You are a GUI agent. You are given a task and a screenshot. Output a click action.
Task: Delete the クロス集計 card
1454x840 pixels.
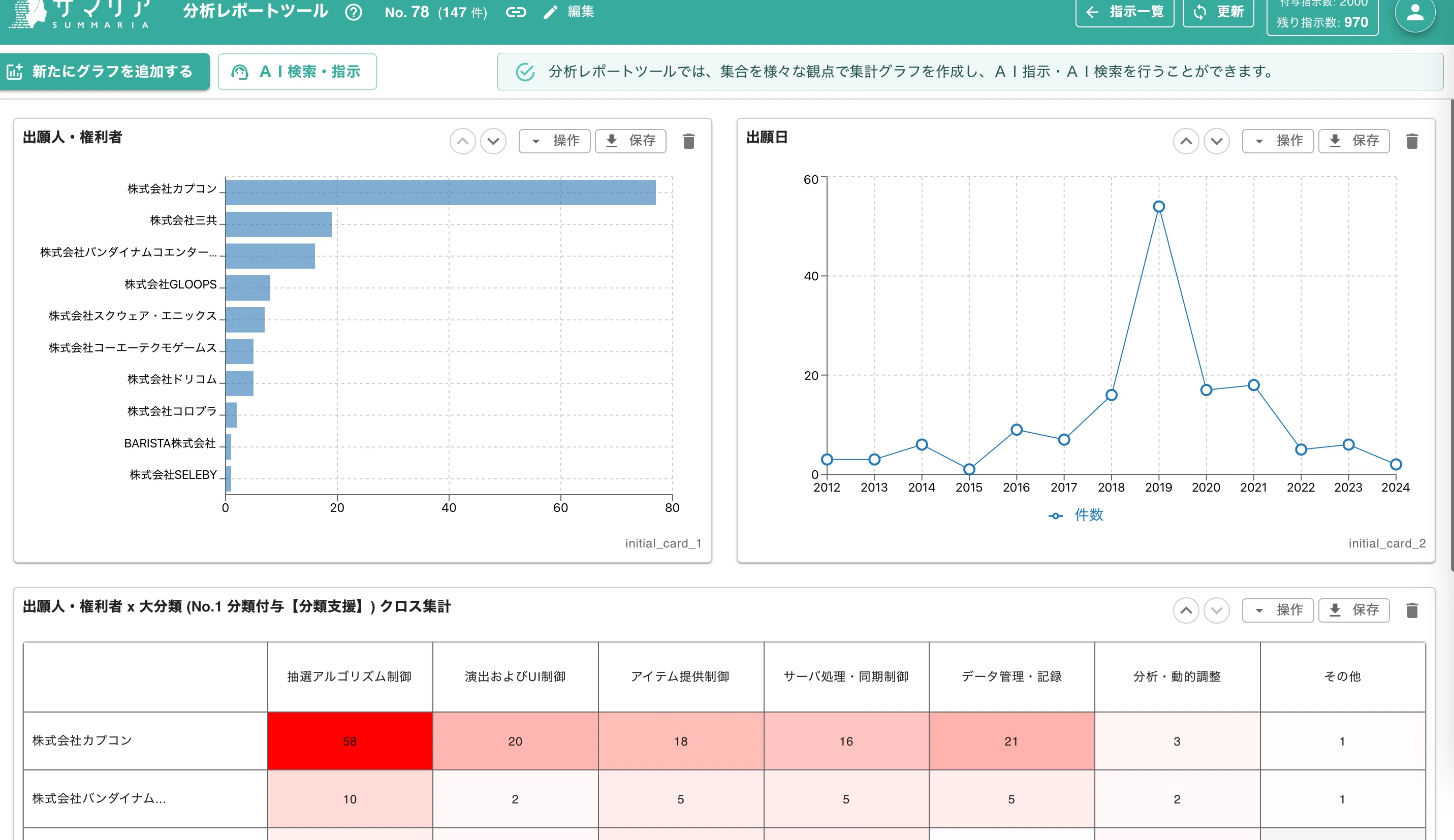1412,610
